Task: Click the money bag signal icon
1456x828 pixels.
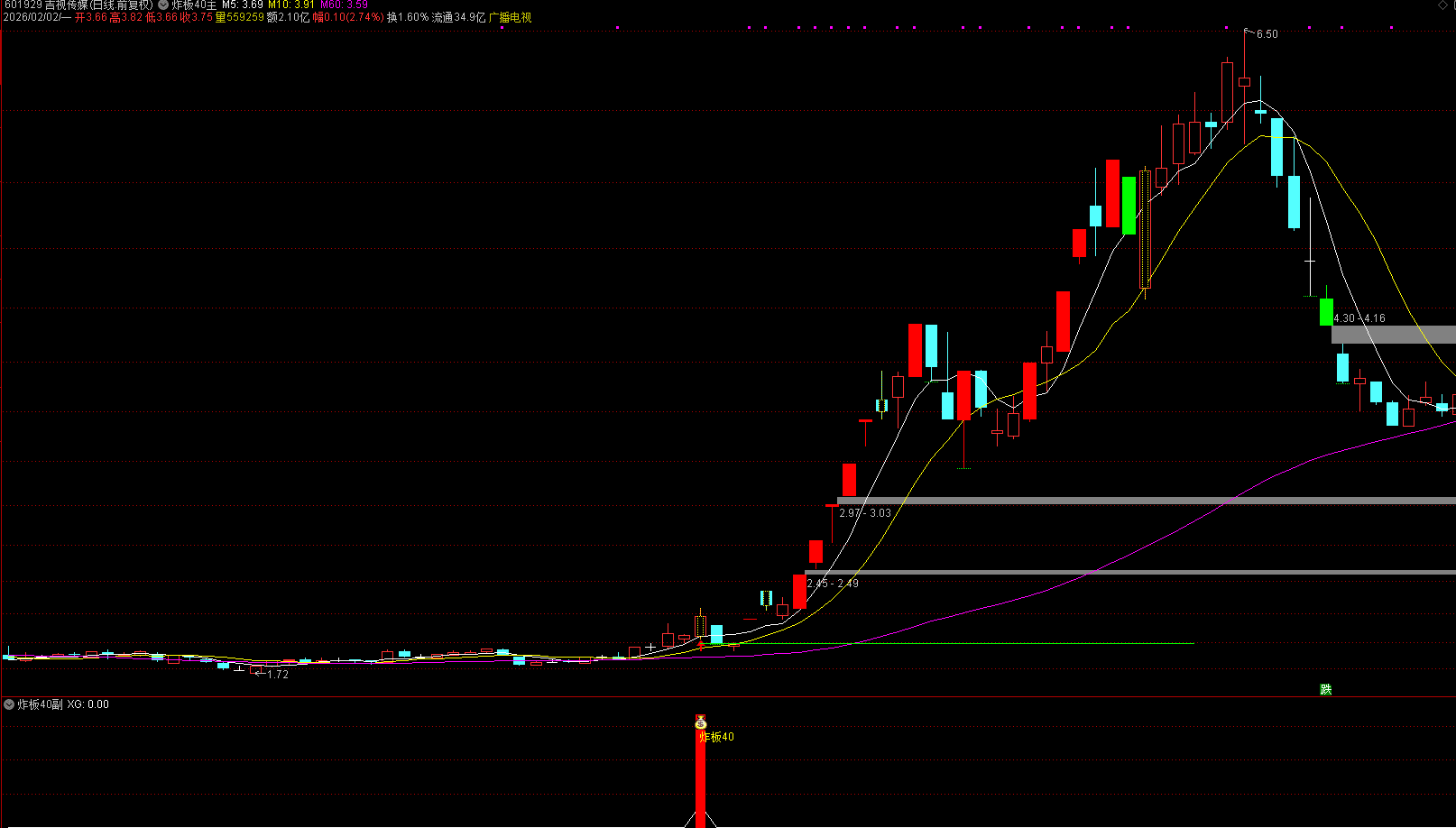Action: click(x=701, y=722)
